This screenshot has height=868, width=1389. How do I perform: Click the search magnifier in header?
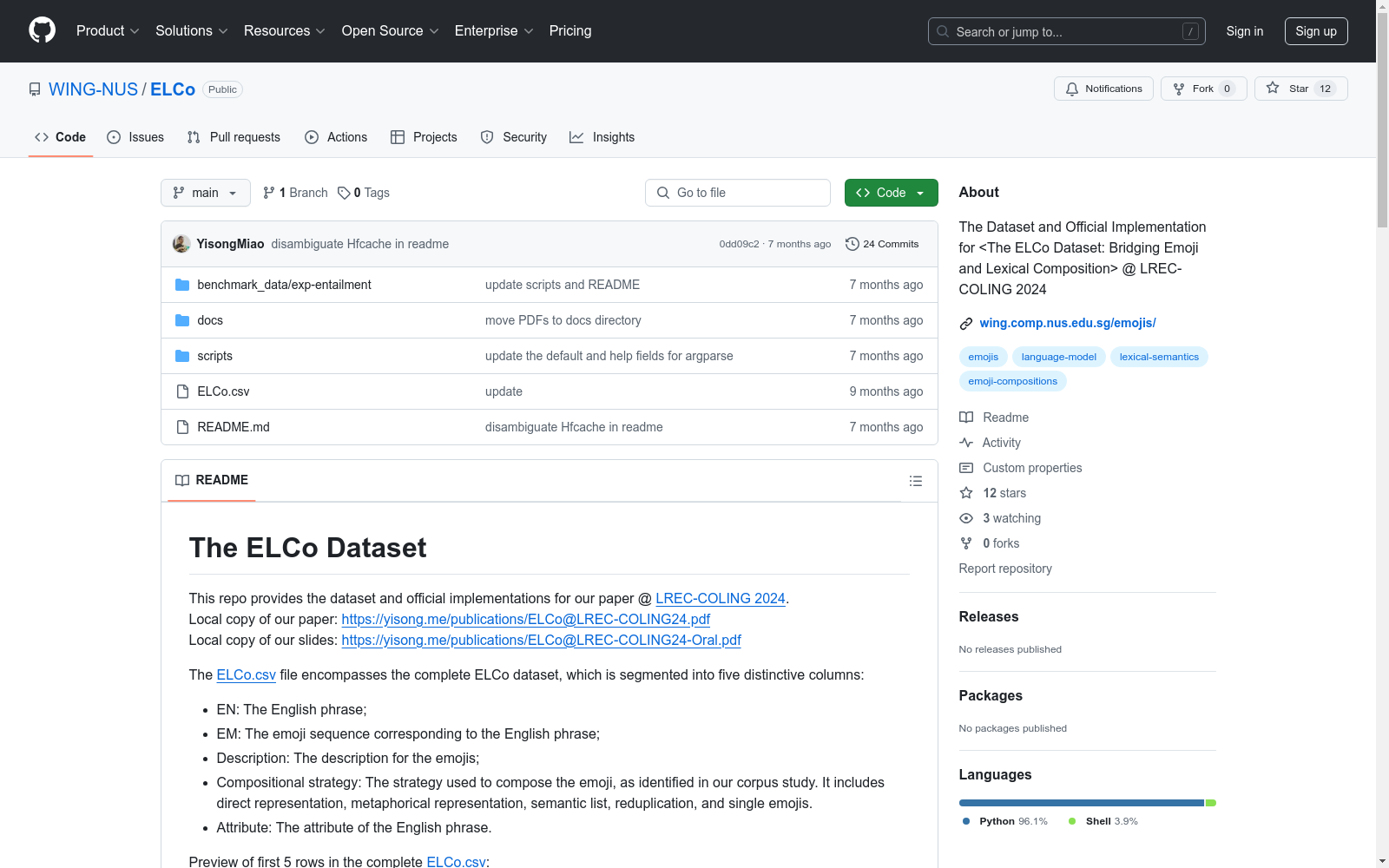(943, 31)
